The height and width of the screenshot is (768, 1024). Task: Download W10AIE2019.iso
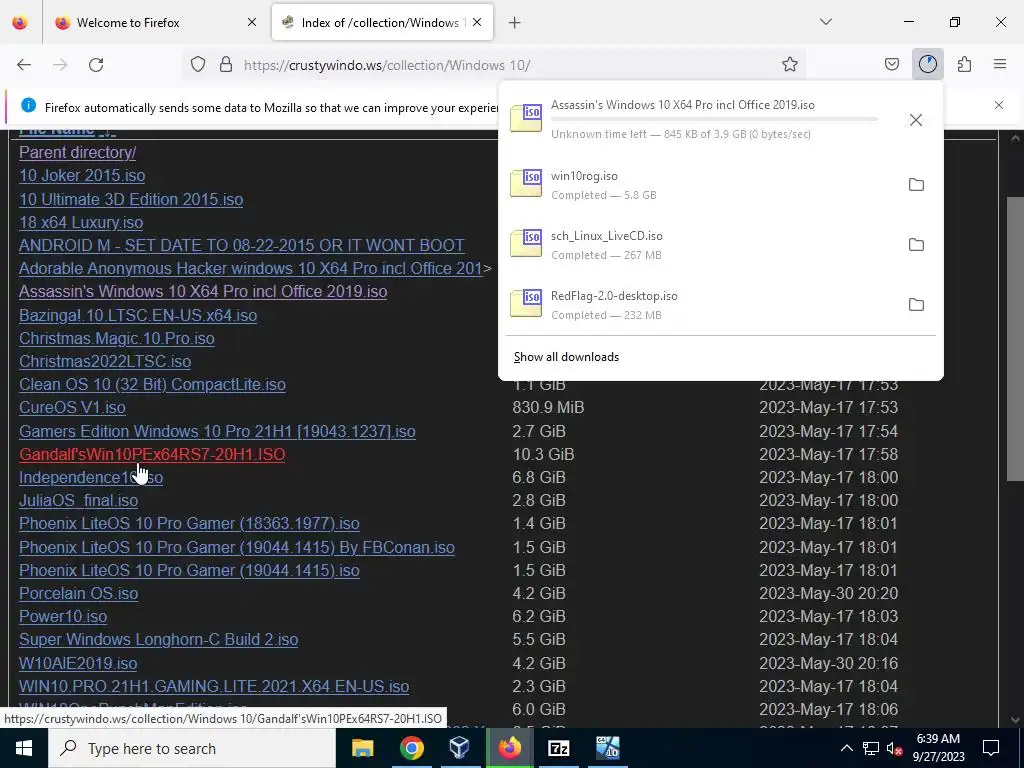78,664
